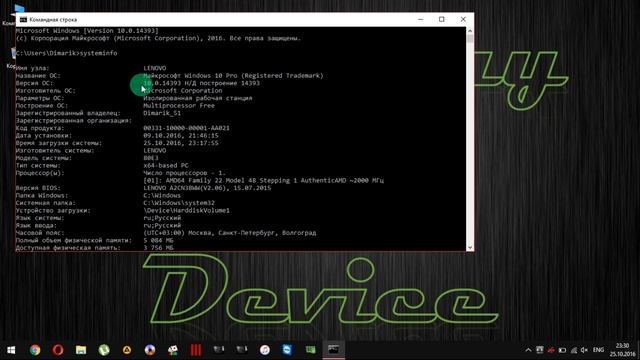Screen dimensions: 640x360
Task: Select the active Command Prompt taskbar button
Action: (x=333, y=350)
